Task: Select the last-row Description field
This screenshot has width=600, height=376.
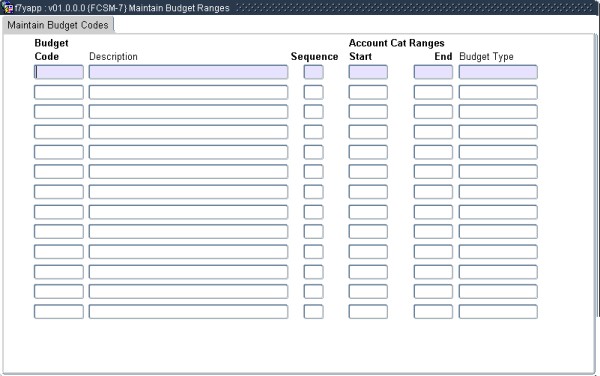Action: (x=188, y=311)
